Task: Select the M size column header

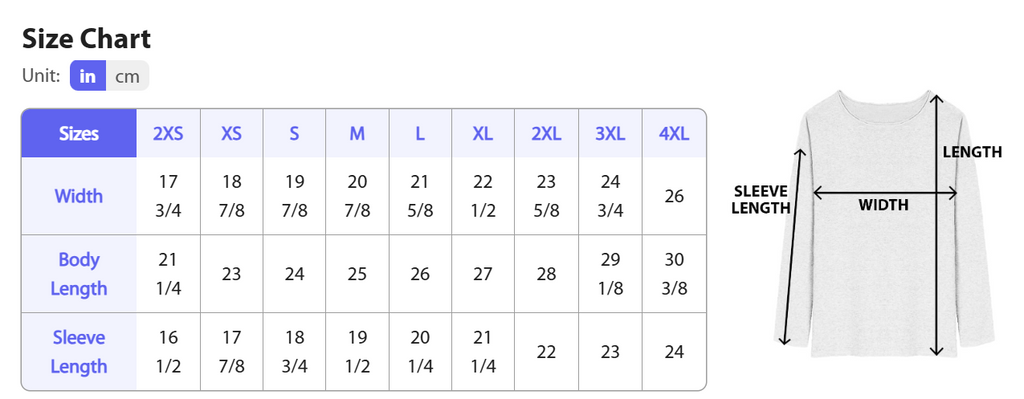Action: [357, 133]
